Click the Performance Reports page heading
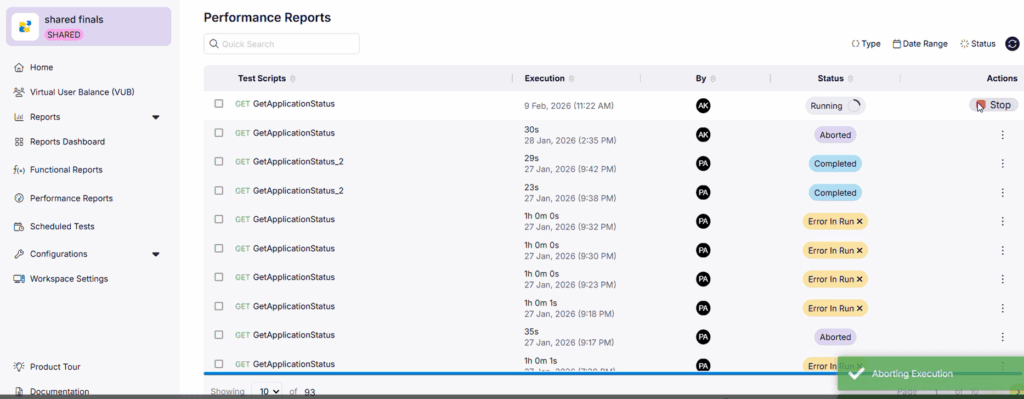The height and width of the screenshot is (399, 1024). [267, 18]
